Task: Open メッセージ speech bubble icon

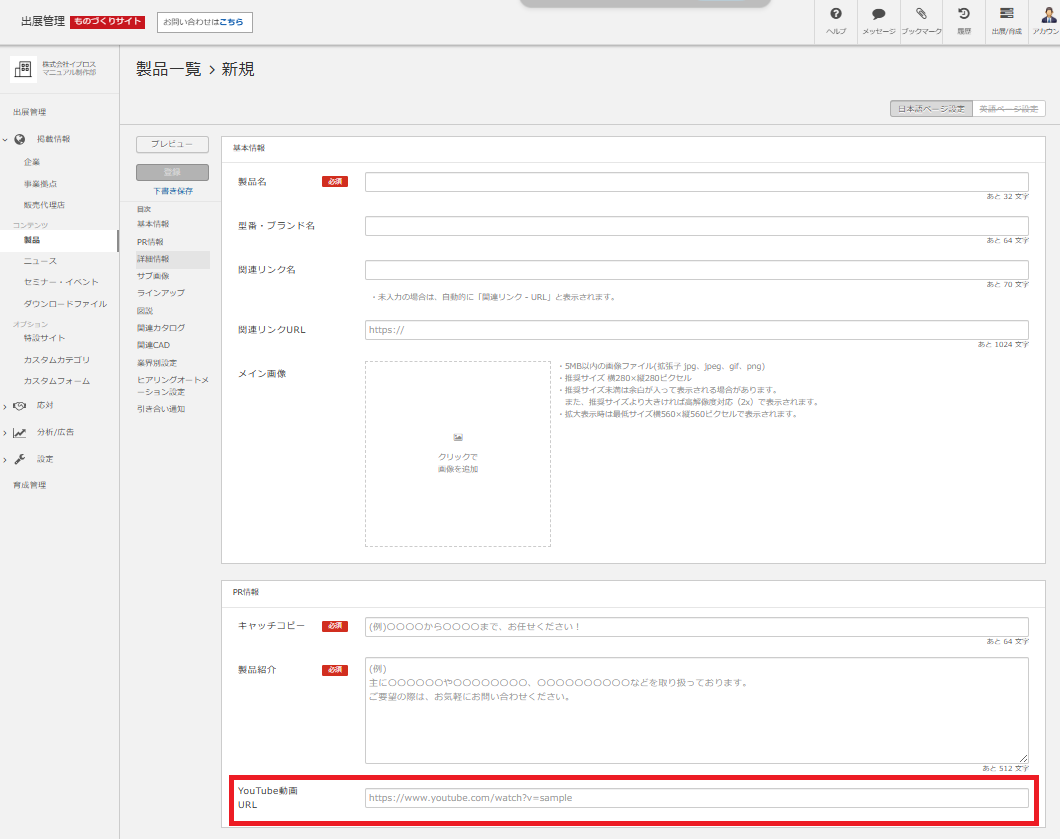Action: pos(878,15)
